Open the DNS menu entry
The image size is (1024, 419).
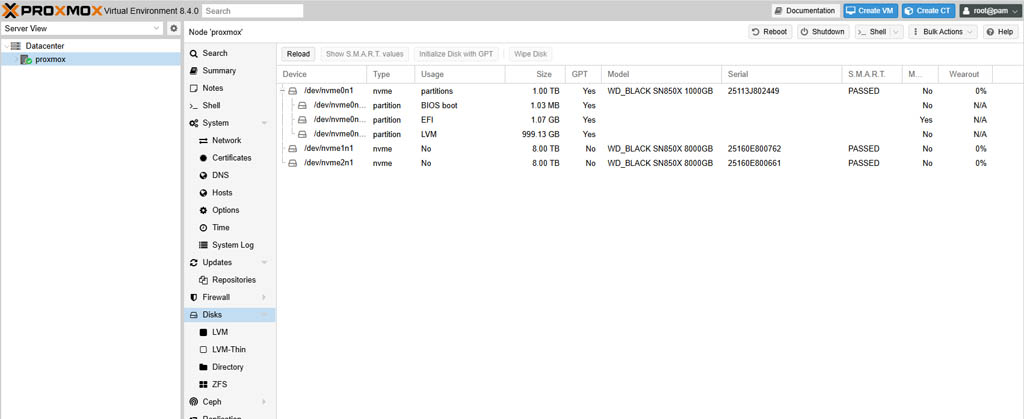click(229, 175)
